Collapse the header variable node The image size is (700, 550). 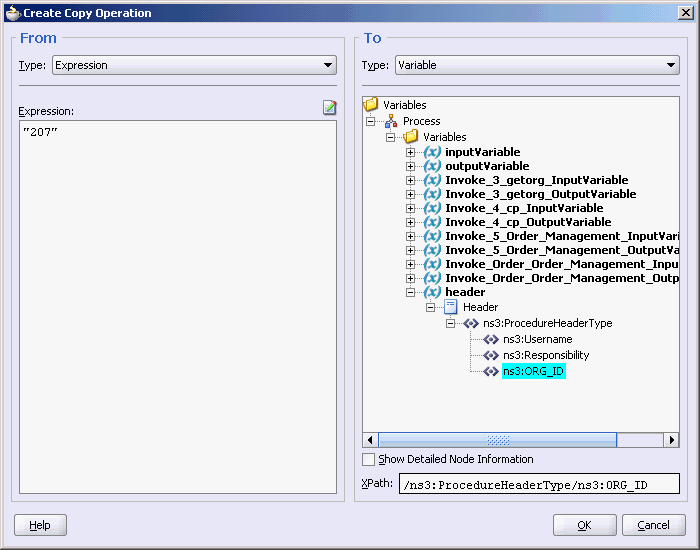[411, 292]
